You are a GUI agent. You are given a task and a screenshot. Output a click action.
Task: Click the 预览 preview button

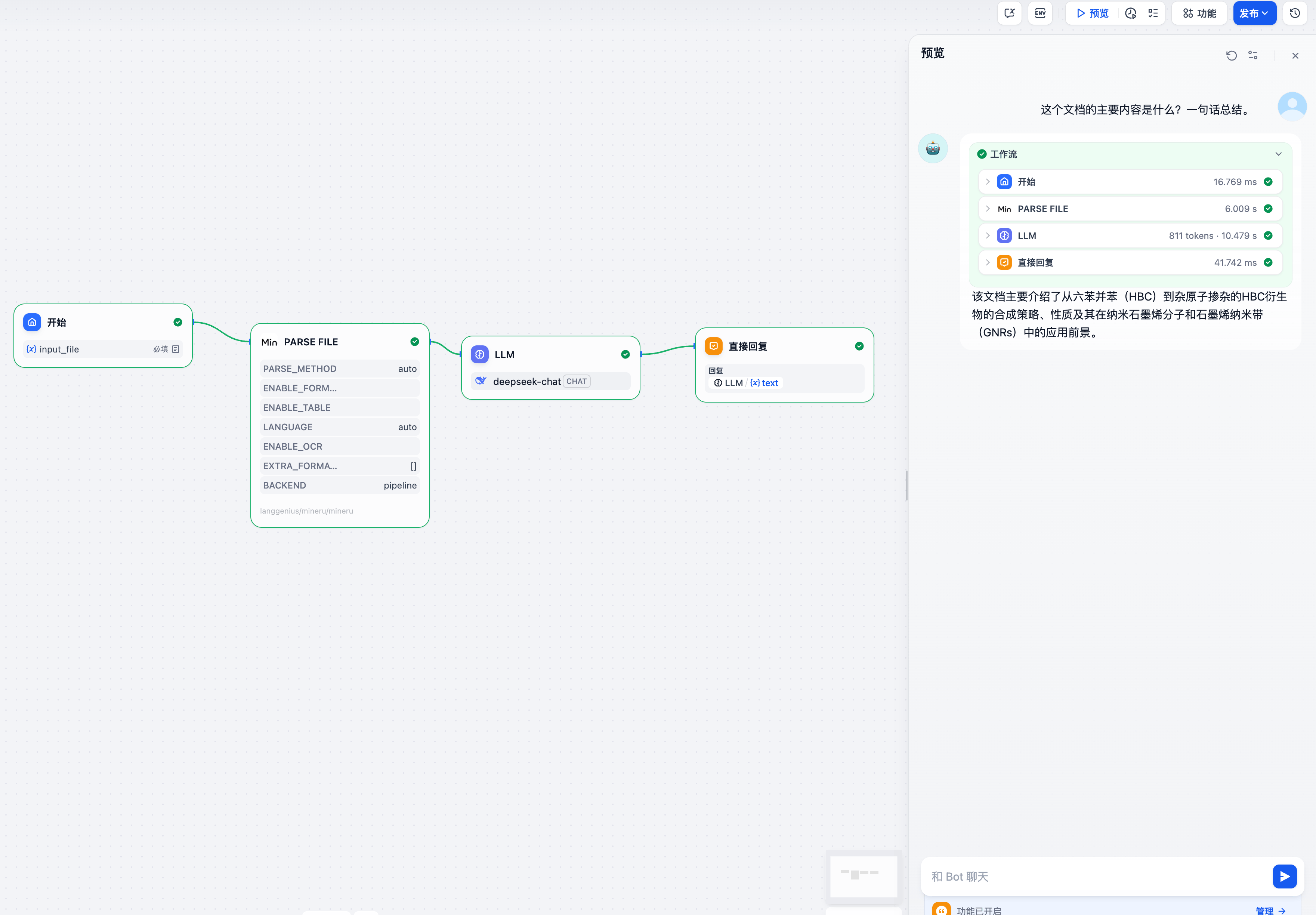(x=1093, y=13)
